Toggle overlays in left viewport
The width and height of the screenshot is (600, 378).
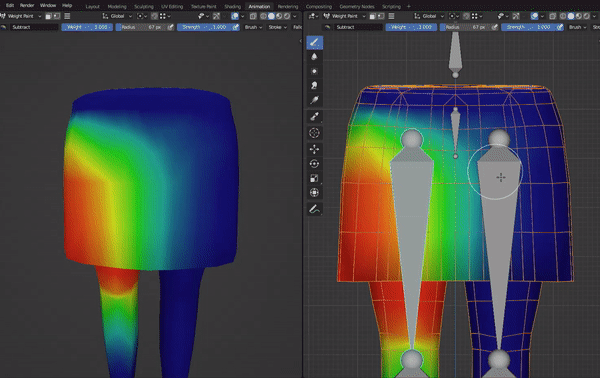coord(235,16)
